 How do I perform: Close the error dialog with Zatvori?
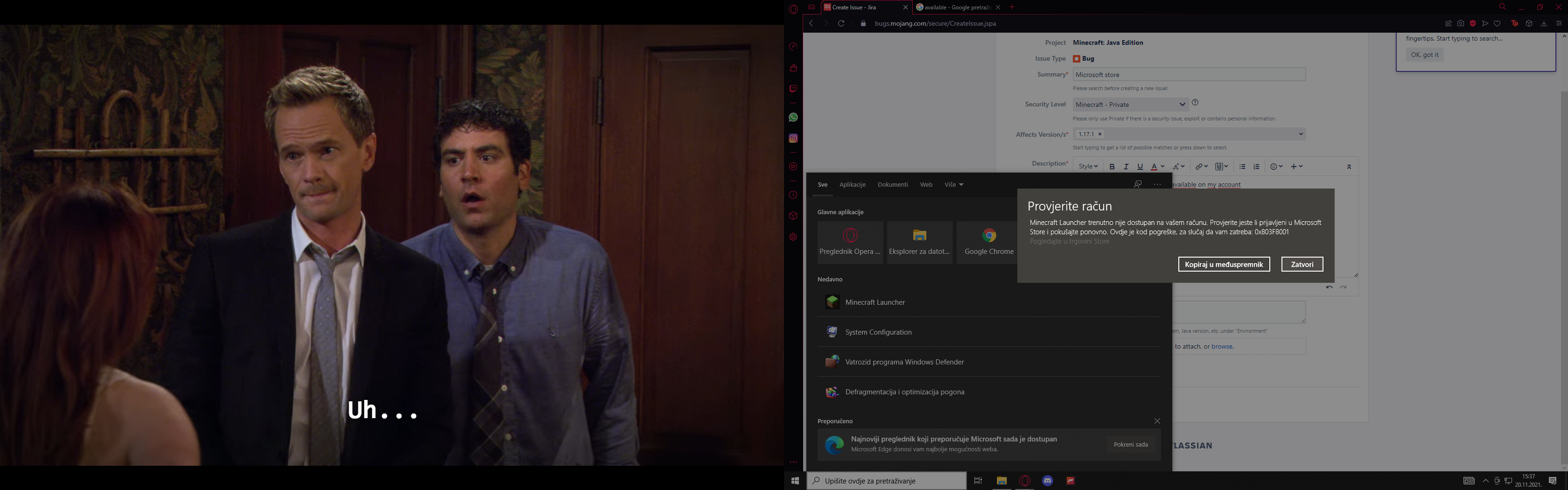(1302, 264)
